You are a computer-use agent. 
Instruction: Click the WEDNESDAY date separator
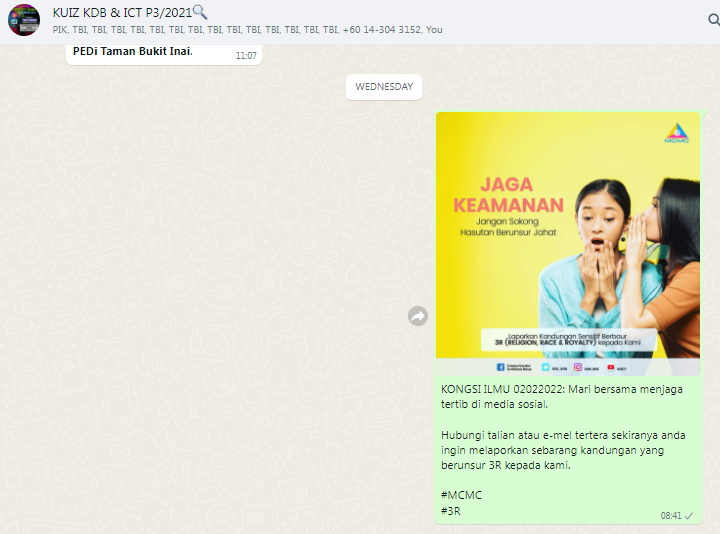(x=384, y=87)
